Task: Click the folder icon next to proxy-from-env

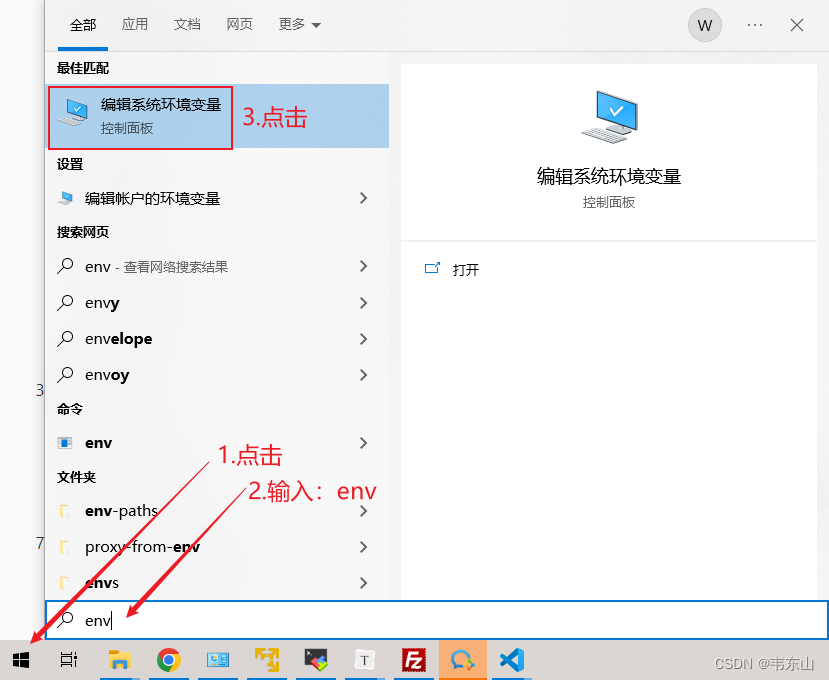Action: (x=66, y=546)
